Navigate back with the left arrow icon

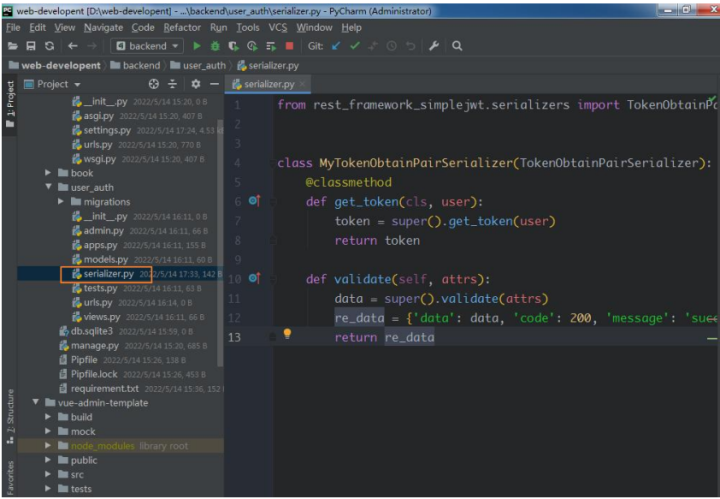point(73,46)
